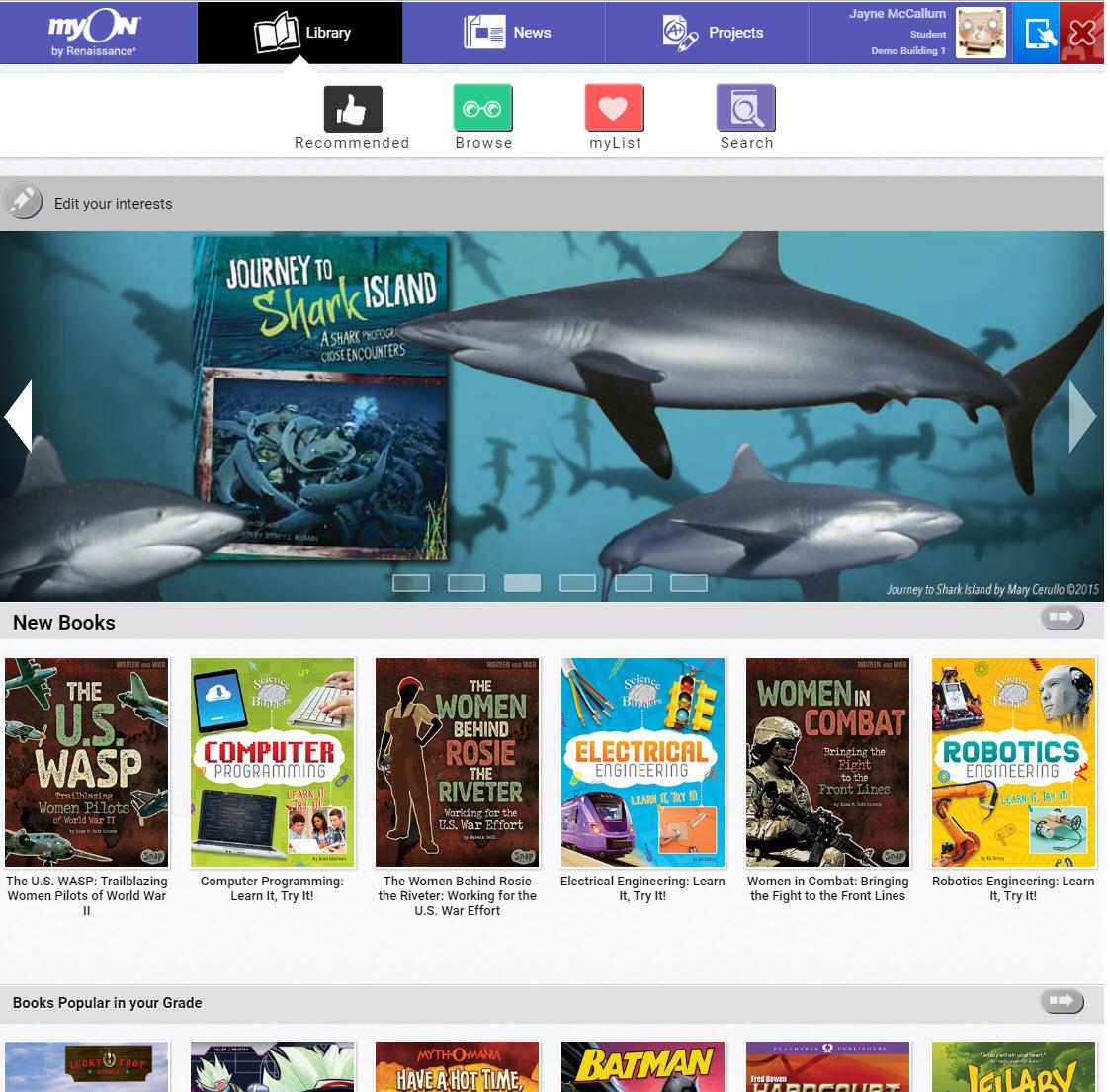Open the Recommended thumbs-up icon
The image size is (1110, 1092).
(353, 109)
